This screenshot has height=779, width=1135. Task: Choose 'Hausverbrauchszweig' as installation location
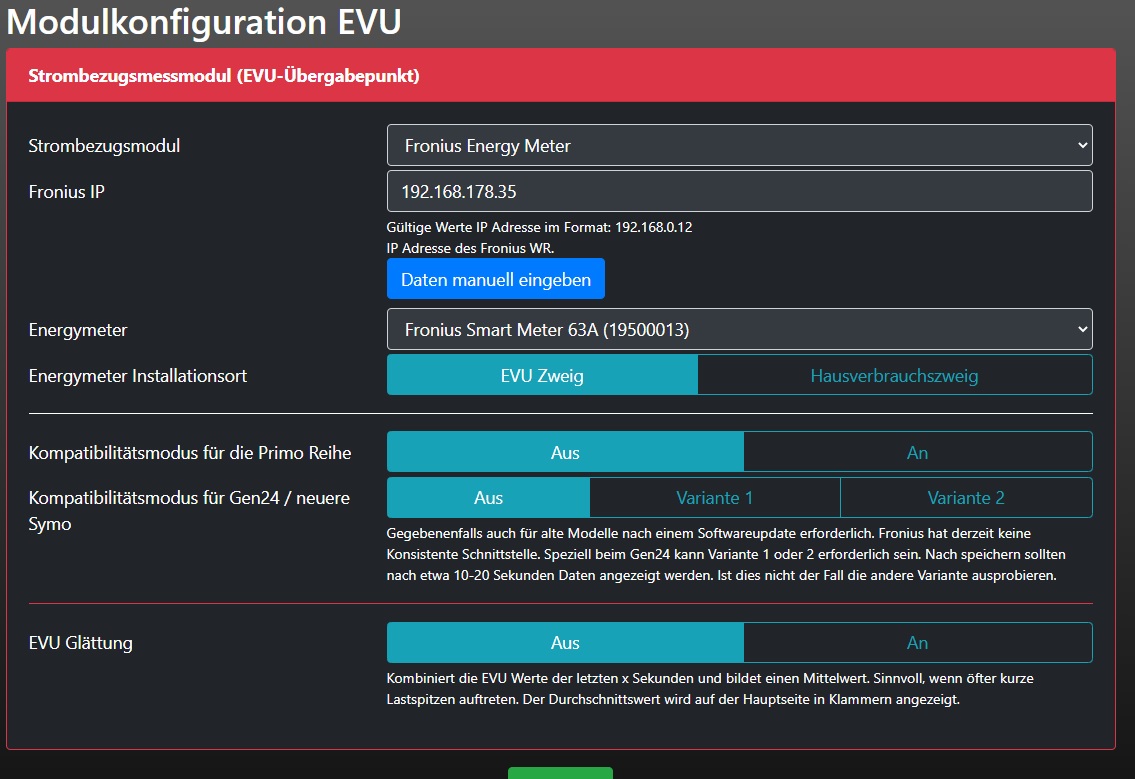pyautogui.click(x=894, y=376)
